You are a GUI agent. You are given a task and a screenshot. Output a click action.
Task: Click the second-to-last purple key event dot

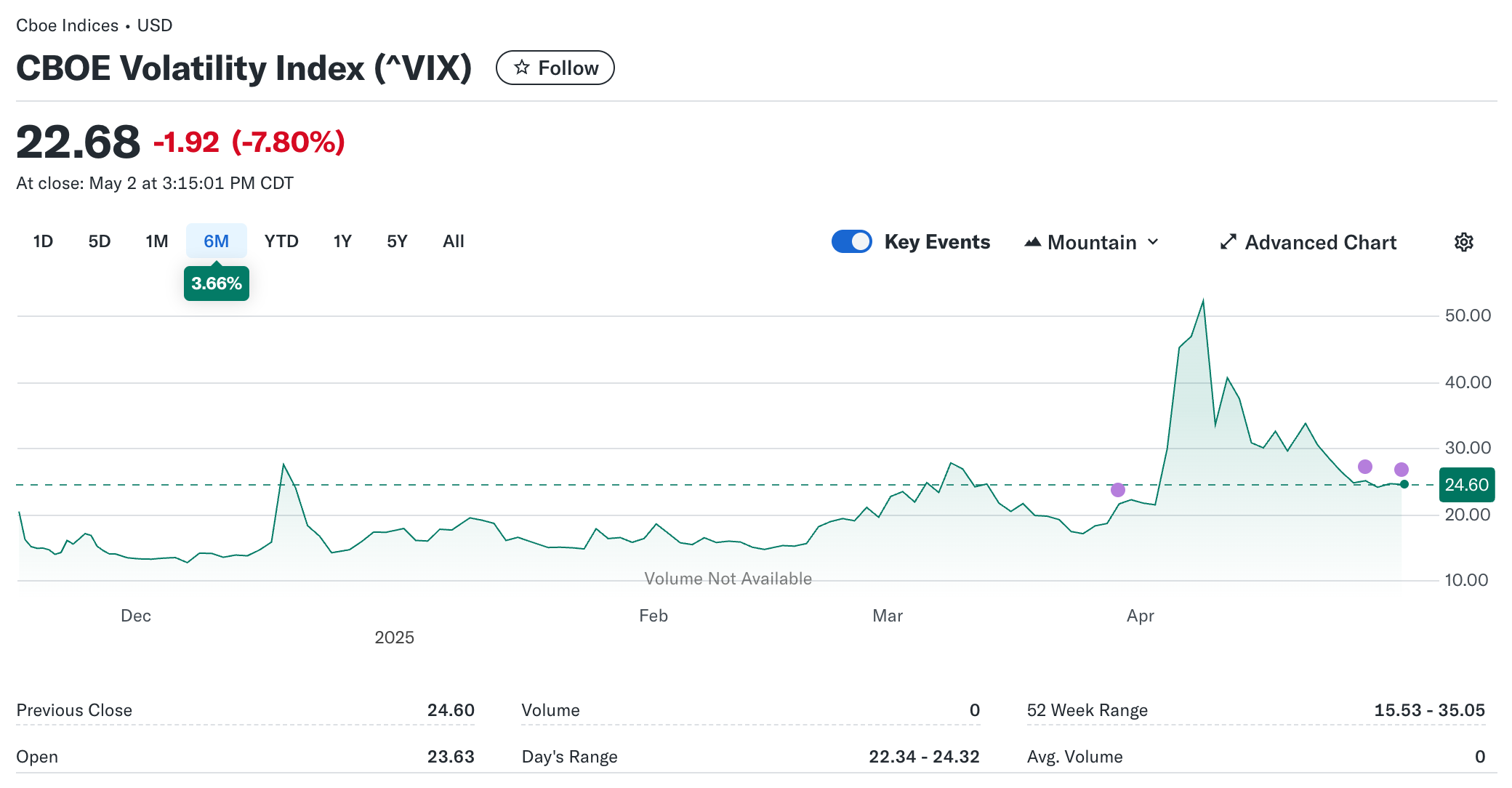1365,467
